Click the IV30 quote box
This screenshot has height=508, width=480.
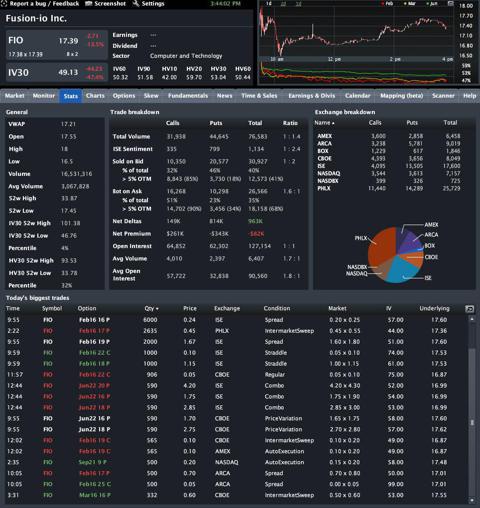[x=57, y=73]
